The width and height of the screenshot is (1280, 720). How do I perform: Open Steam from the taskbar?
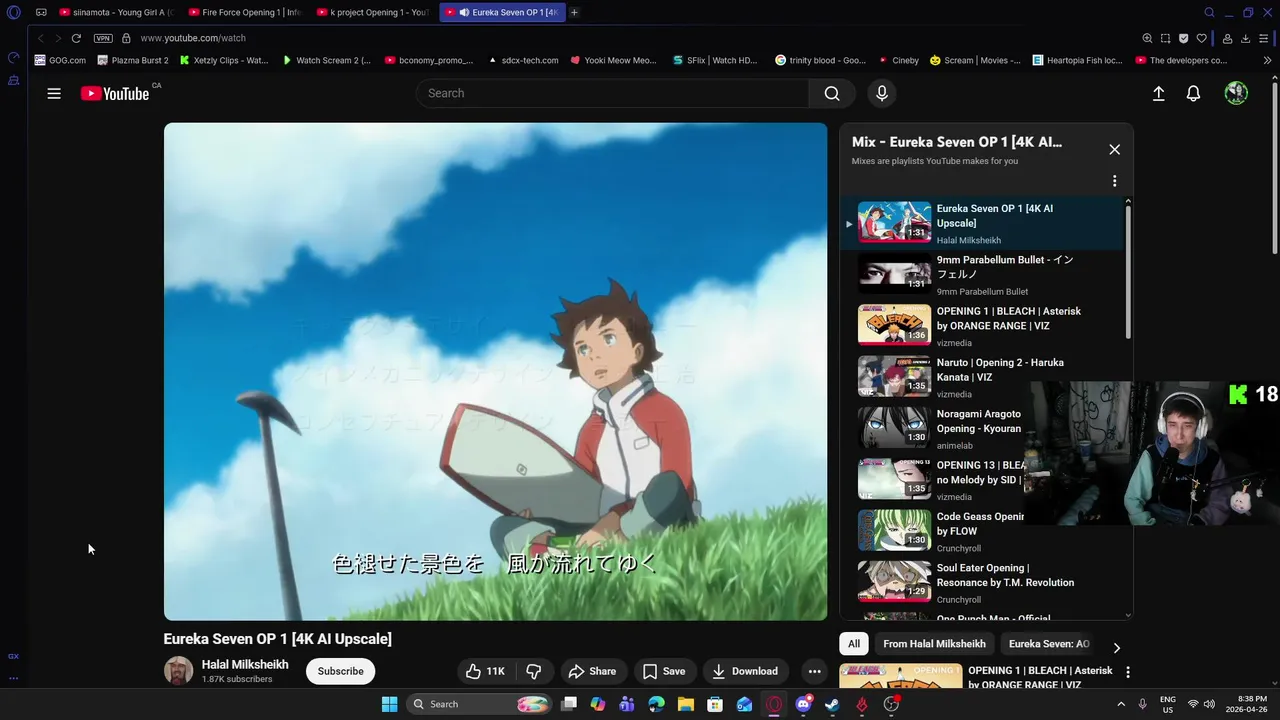pyautogui.click(x=832, y=704)
